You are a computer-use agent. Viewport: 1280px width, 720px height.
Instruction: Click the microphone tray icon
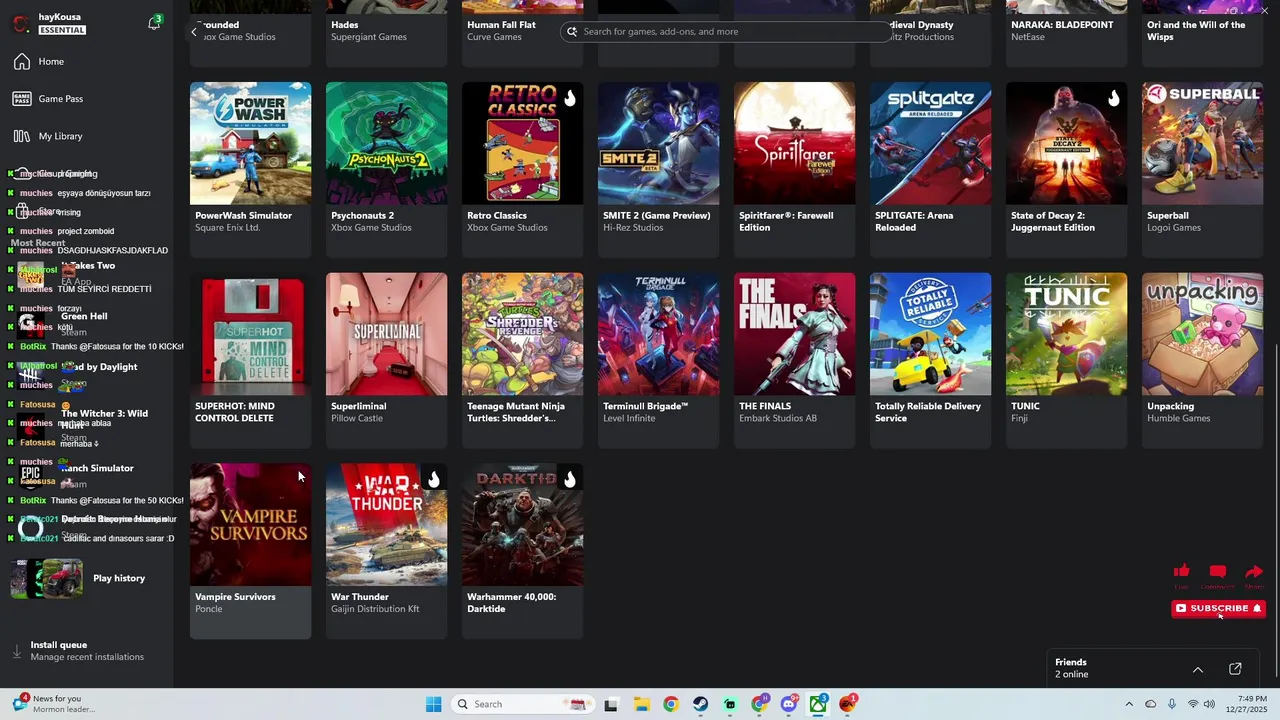point(1172,704)
